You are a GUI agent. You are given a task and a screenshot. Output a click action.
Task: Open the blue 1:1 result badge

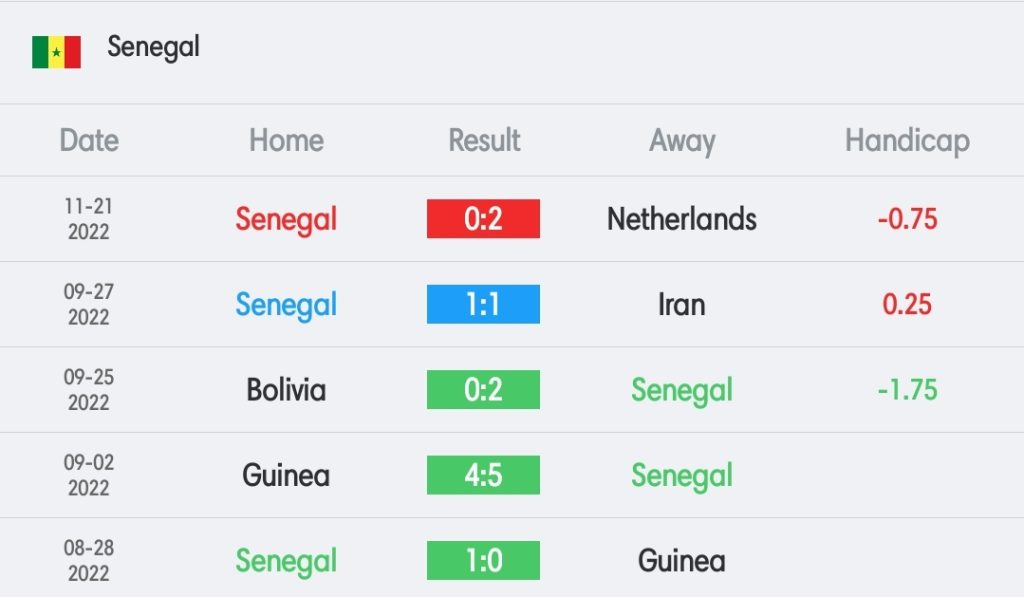click(x=483, y=304)
